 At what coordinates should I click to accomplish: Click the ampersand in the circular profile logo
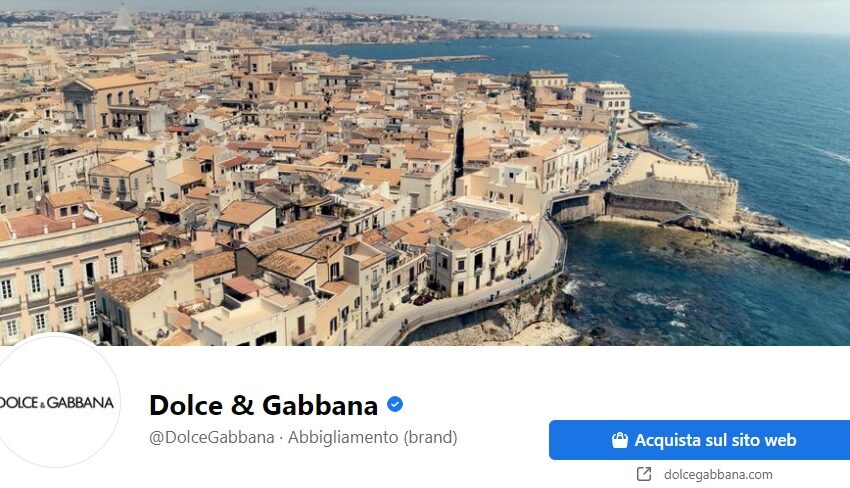tap(42, 404)
